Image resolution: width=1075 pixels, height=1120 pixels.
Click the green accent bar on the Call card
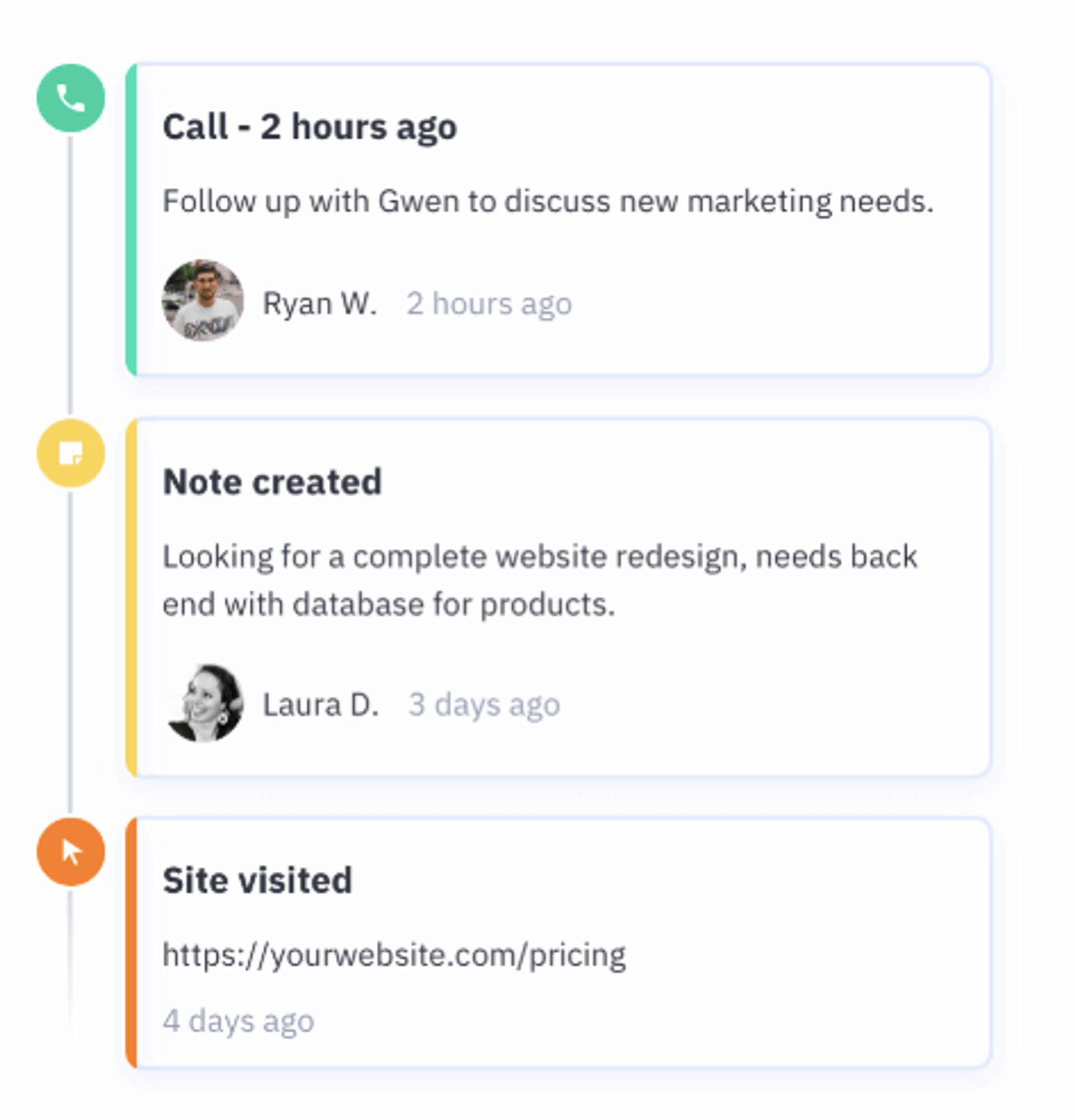tap(132, 220)
